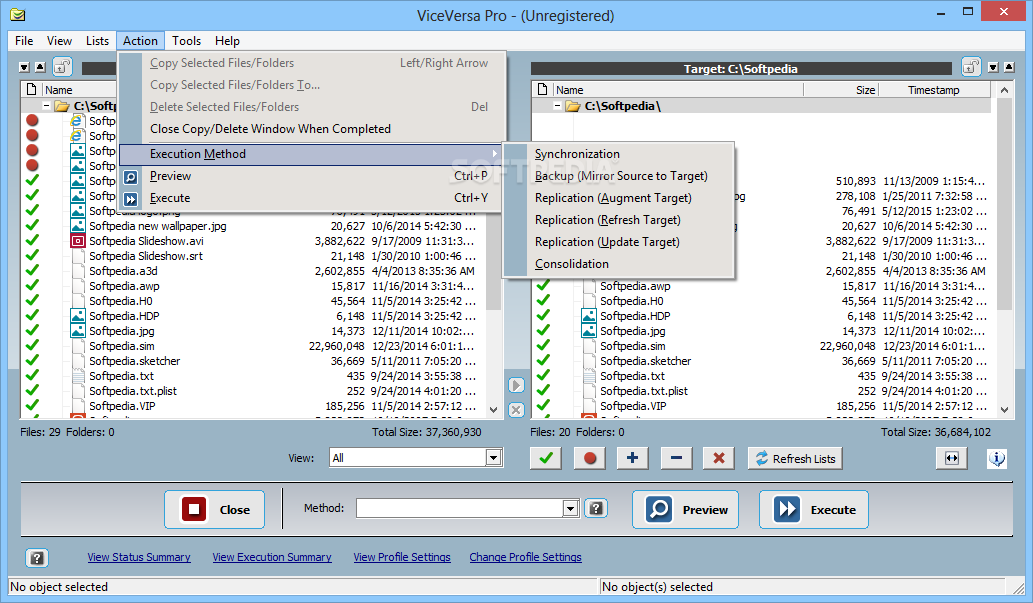Image resolution: width=1033 pixels, height=603 pixels.
Task: Click the large Execute button
Action: (x=814, y=509)
